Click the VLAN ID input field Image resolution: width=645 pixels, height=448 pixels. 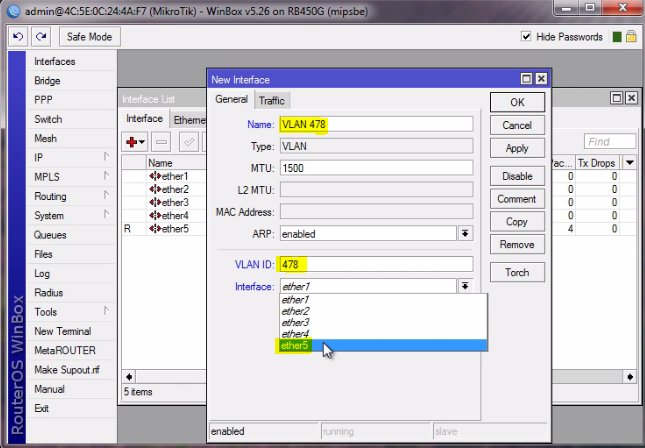pos(376,265)
